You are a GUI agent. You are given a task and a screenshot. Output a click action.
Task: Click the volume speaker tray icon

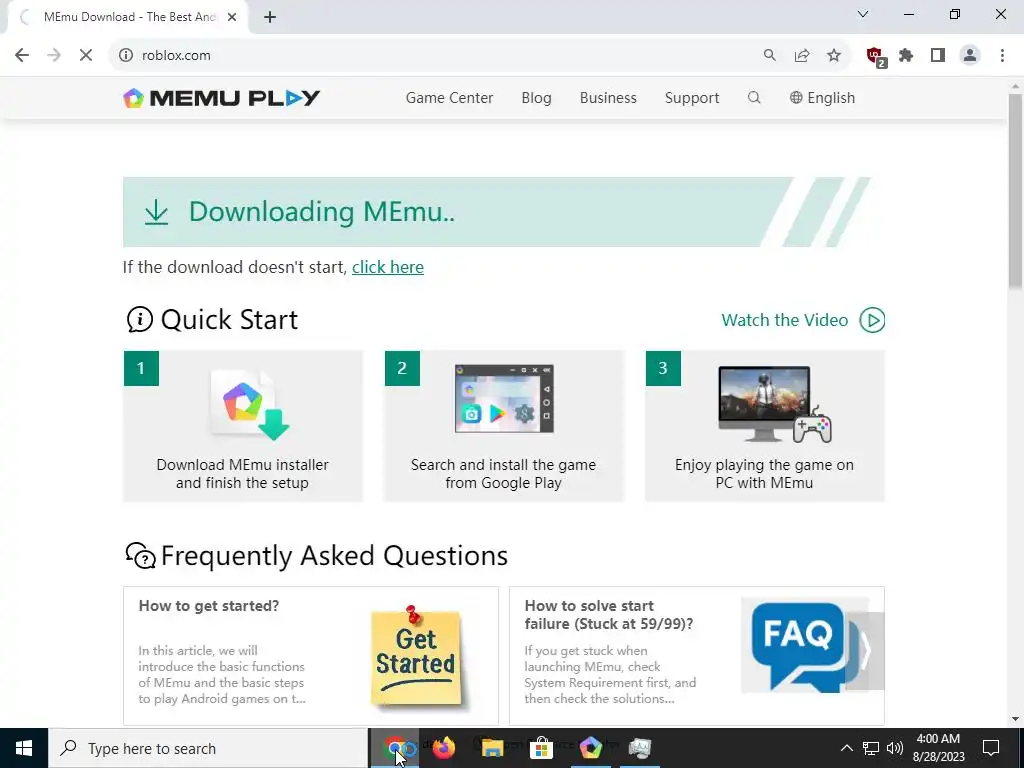pos(895,748)
